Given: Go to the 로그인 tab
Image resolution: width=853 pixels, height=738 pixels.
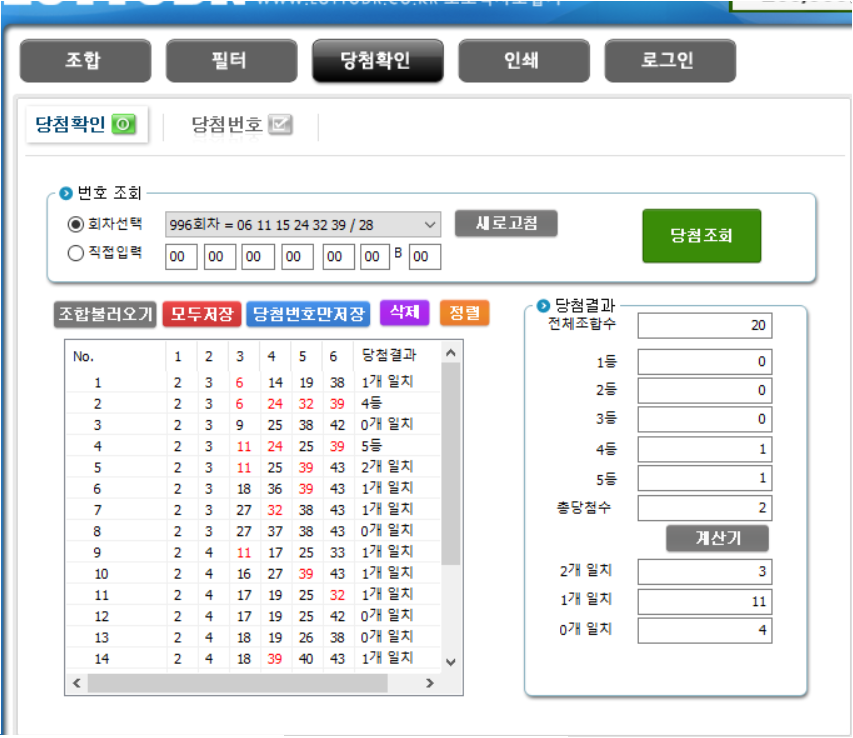Looking at the screenshot, I should coord(669,61).
